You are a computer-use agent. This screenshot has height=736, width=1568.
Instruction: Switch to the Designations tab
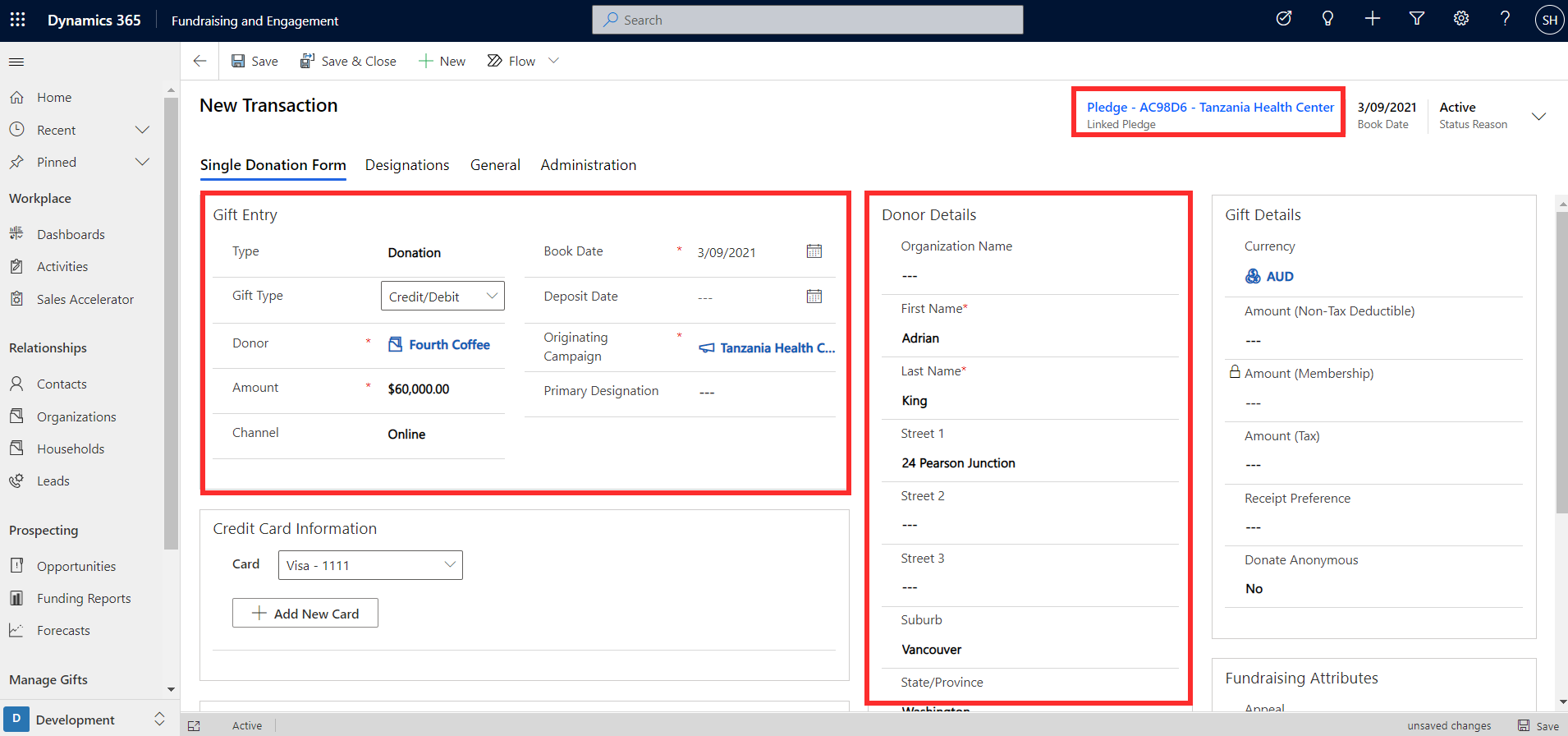[x=407, y=165]
